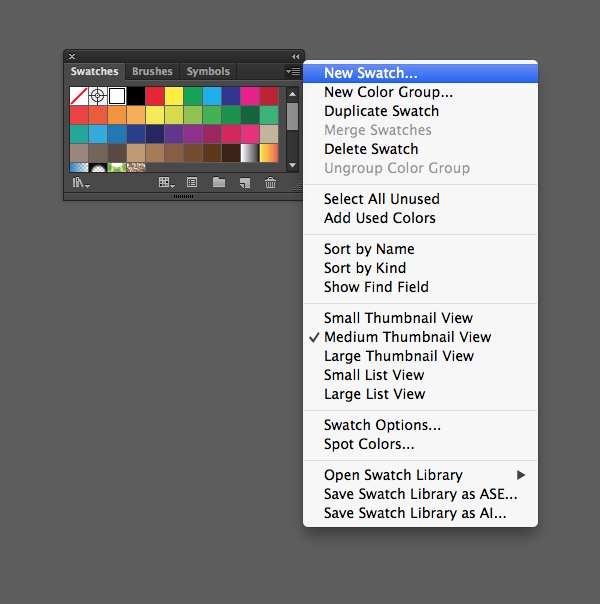This screenshot has height=604, width=600.
Task: Toggle the checked Medium Thumbnail View option
Action: [407, 337]
